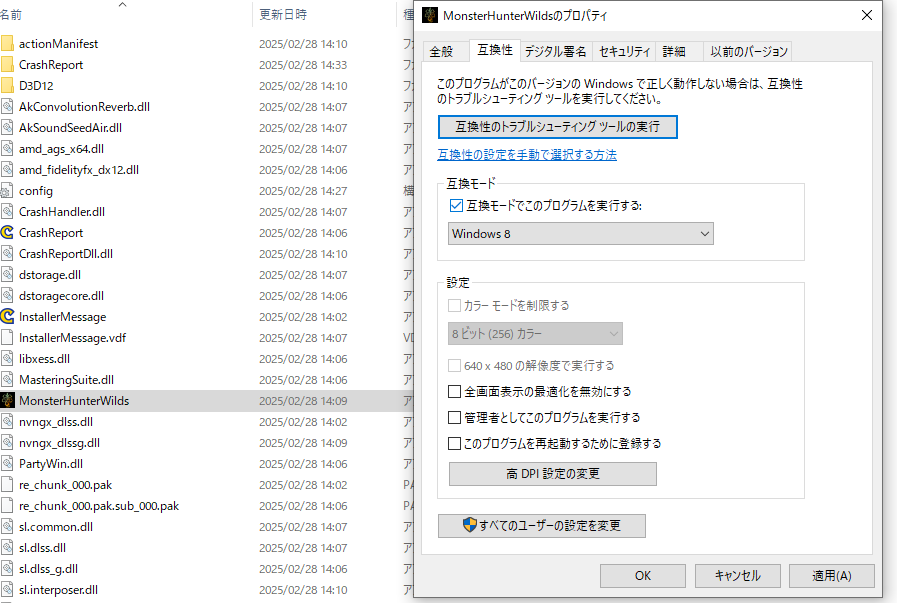Viewport: 897px width, 603px height.
Task: Click the PartyWin.dll file icon
Action: pyautogui.click(x=7, y=463)
